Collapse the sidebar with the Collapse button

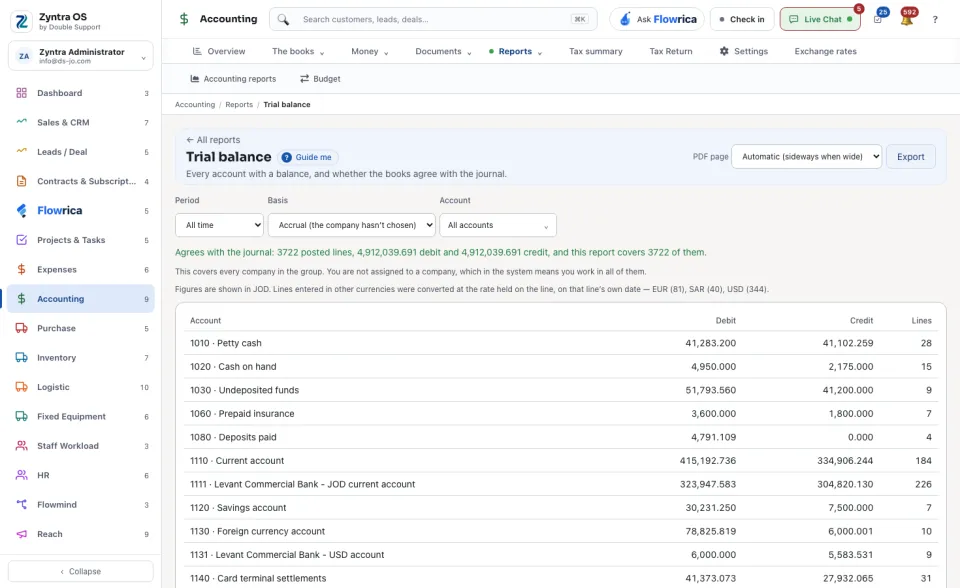(81, 571)
